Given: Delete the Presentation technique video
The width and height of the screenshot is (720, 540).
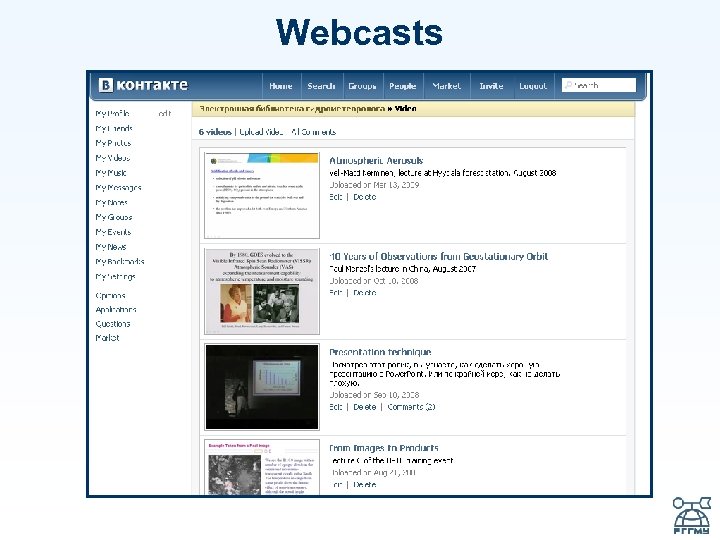Looking at the screenshot, I should point(365,407).
